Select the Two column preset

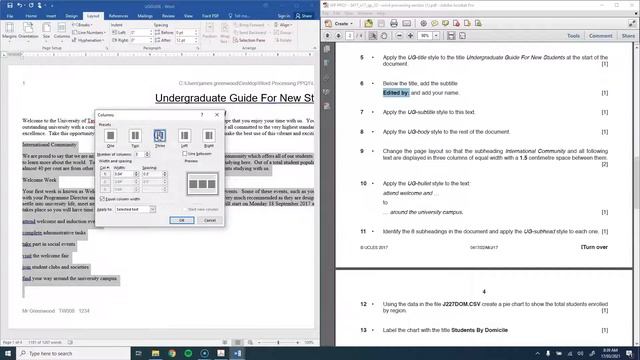tap(135, 138)
